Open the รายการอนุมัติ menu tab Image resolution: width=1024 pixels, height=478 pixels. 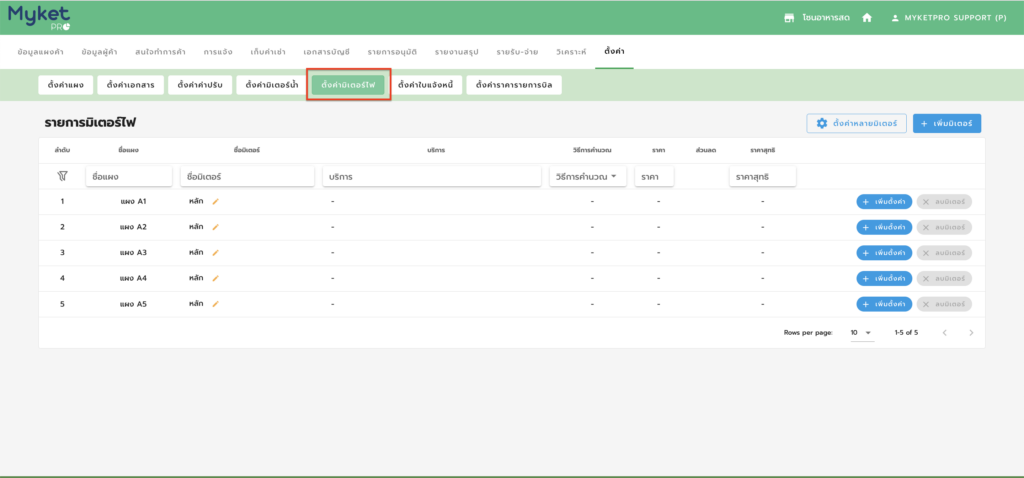click(392, 52)
